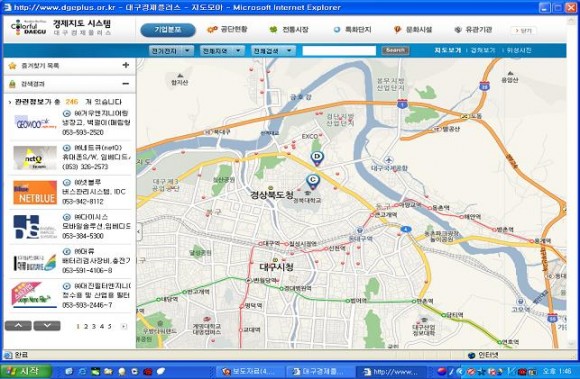Click the D map marker pin
The width and height of the screenshot is (580, 379).
(317, 158)
